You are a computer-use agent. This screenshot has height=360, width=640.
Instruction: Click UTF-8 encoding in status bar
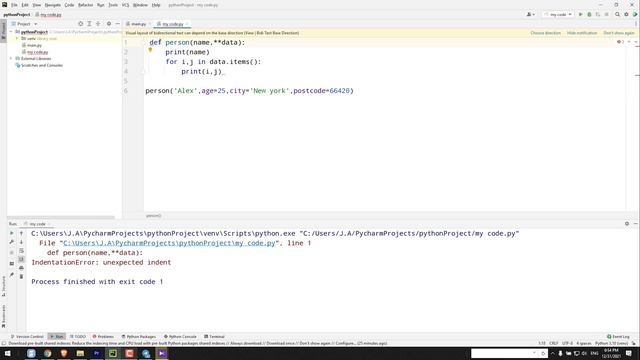[567, 343]
